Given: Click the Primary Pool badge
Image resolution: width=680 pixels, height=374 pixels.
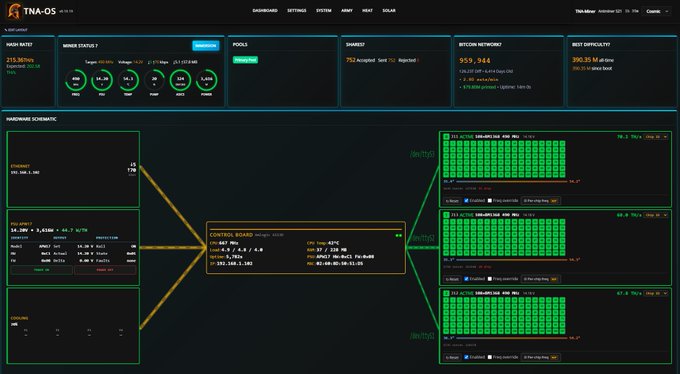Looking at the screenshot, I should coord(245,60).
